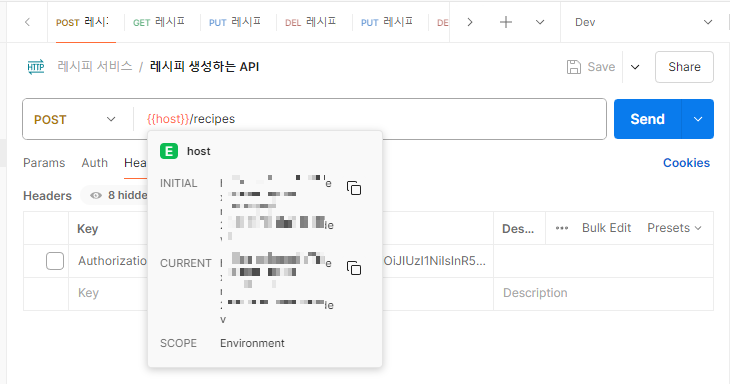Open the Cookies link

coord(686,163)
